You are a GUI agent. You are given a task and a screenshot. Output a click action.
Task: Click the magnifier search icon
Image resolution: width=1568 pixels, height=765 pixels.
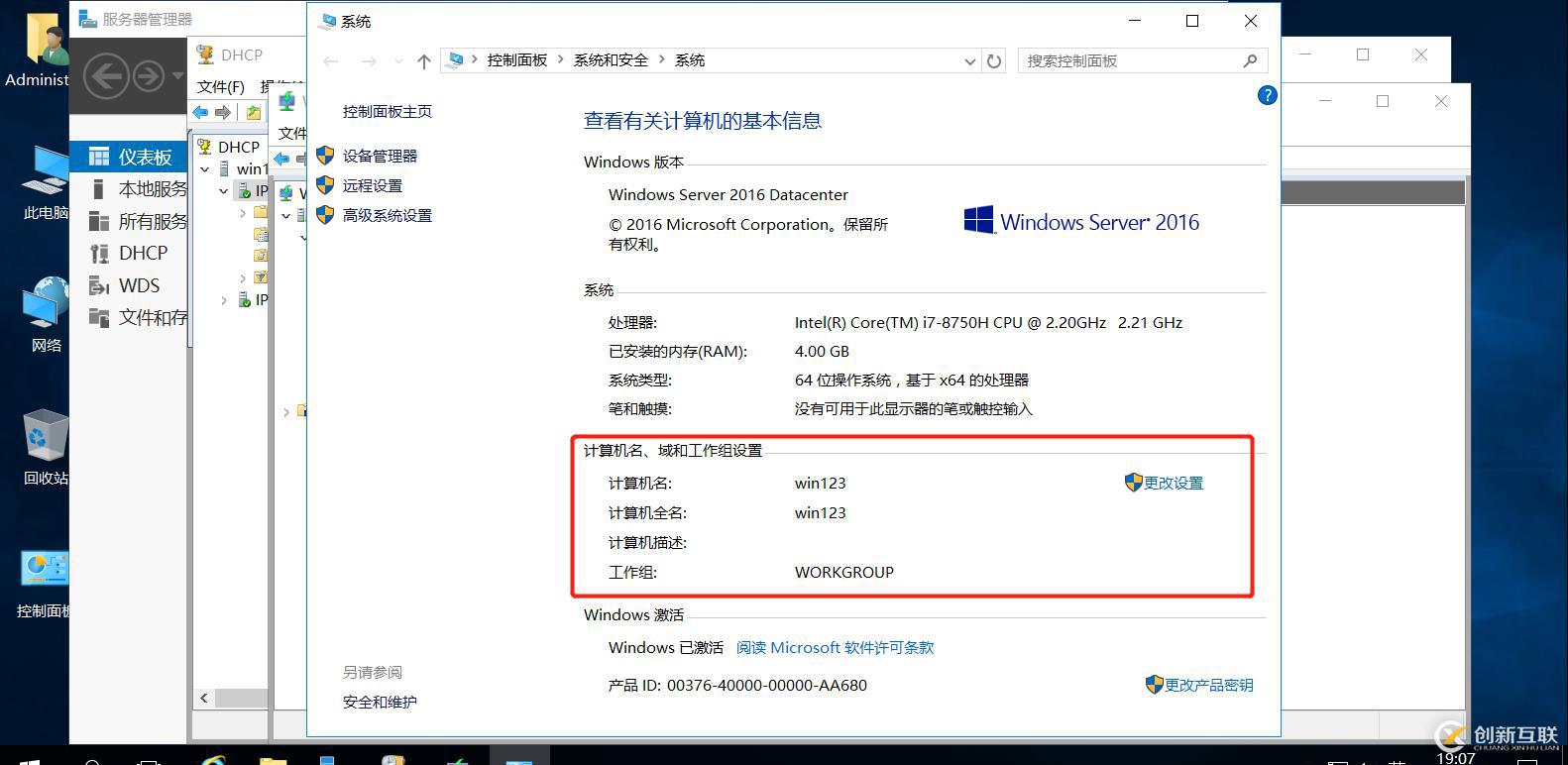pos(1251,61)
